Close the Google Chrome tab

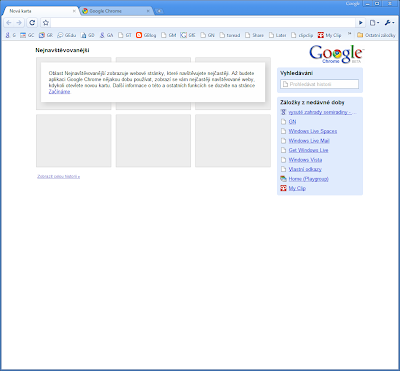(x=148, y=11)
